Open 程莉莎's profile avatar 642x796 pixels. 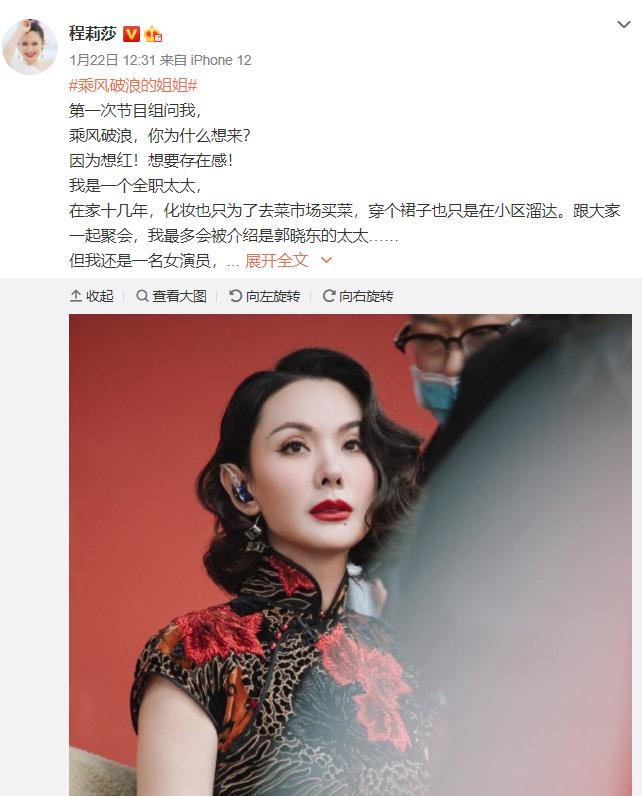coord(30,46)
